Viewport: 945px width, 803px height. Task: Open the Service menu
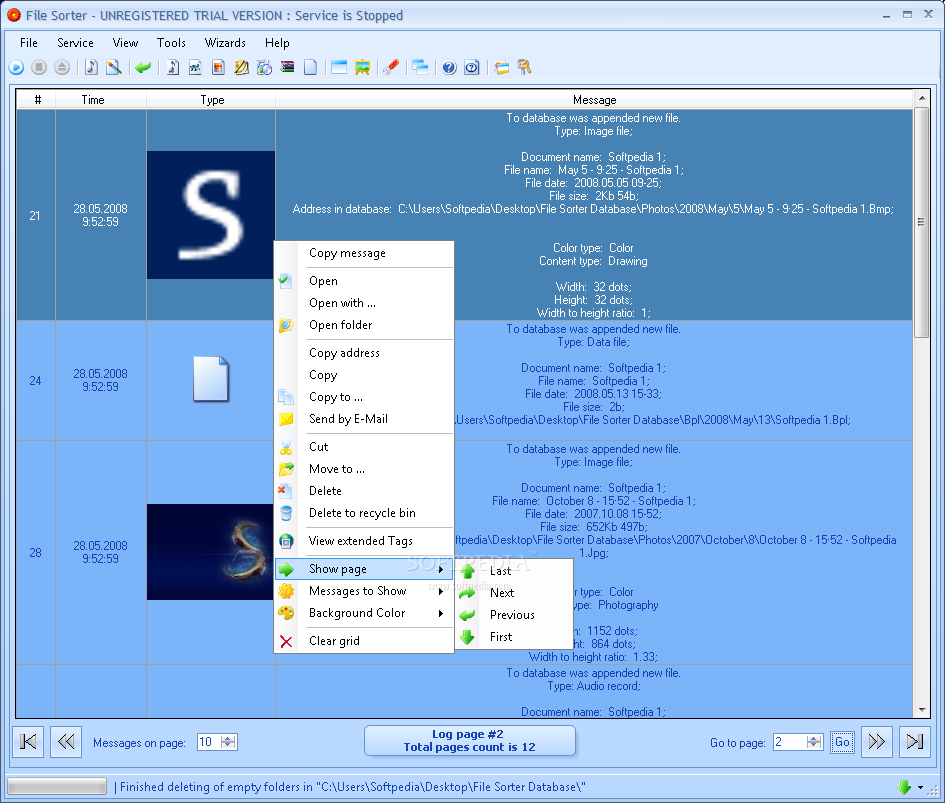(x=75, y=43)
